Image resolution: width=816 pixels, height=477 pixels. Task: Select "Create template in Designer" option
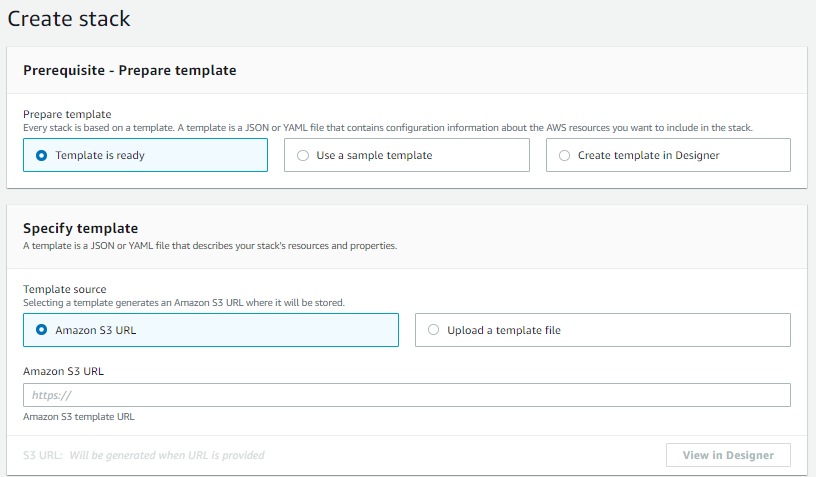click(565, 155)
